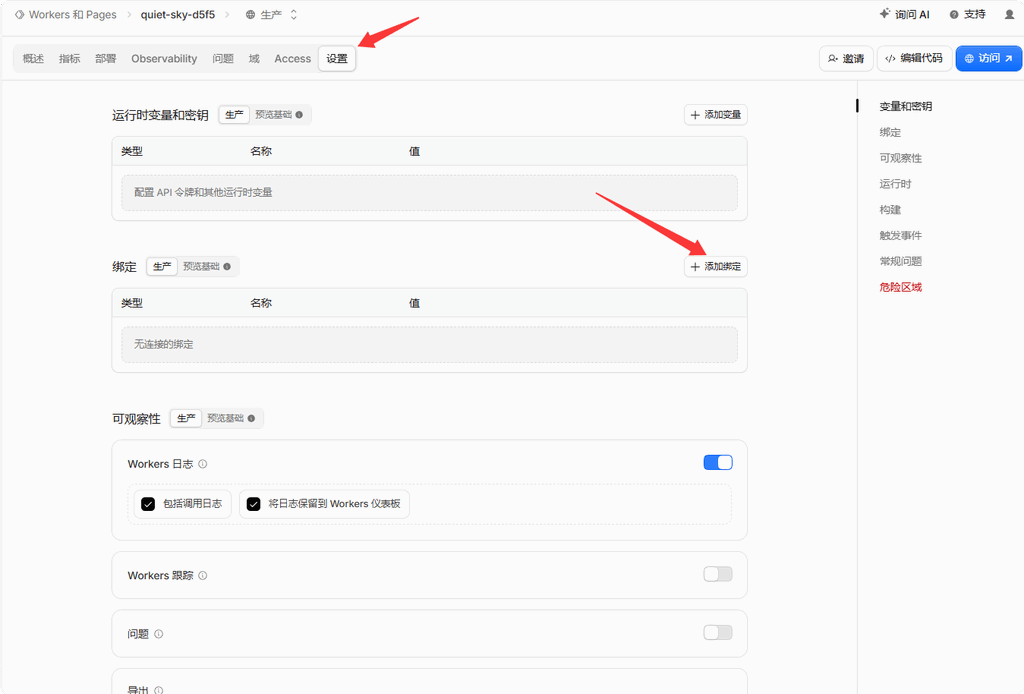Click the Workers logo icon in breadcrumb

20,14
